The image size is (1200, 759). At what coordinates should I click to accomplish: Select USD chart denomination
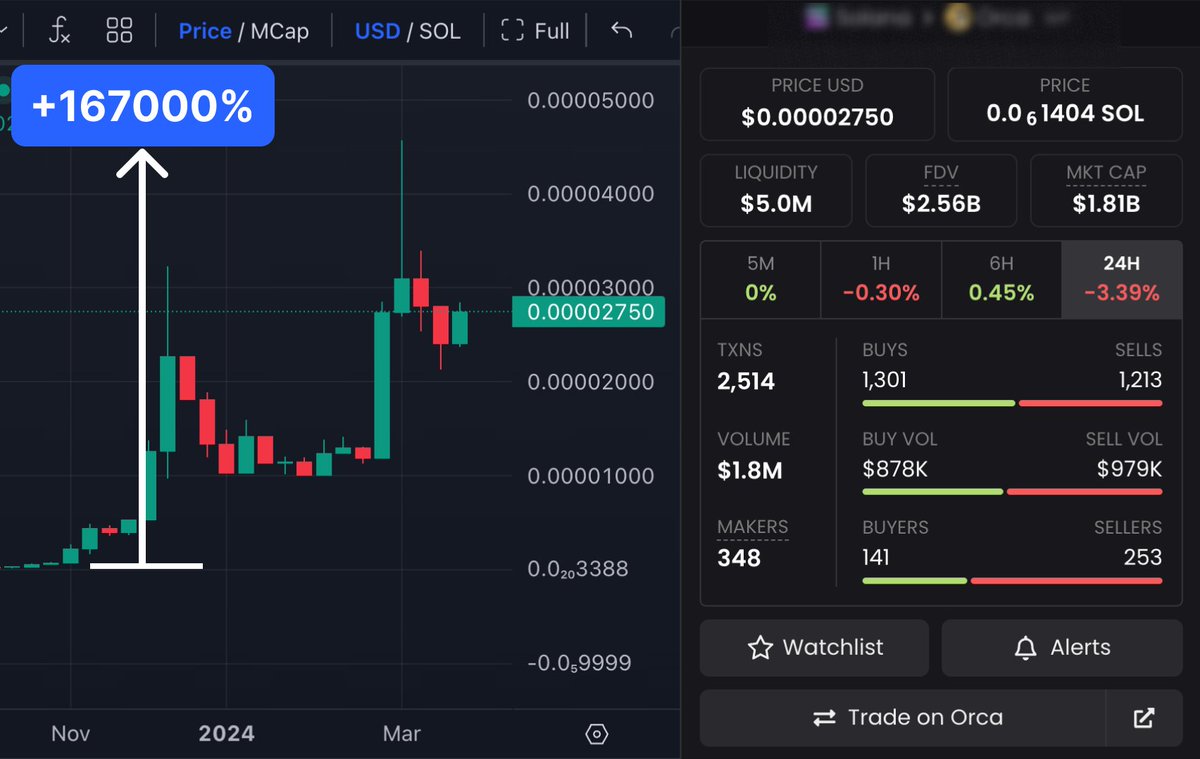pyautogui.click(x=377, y=31)
